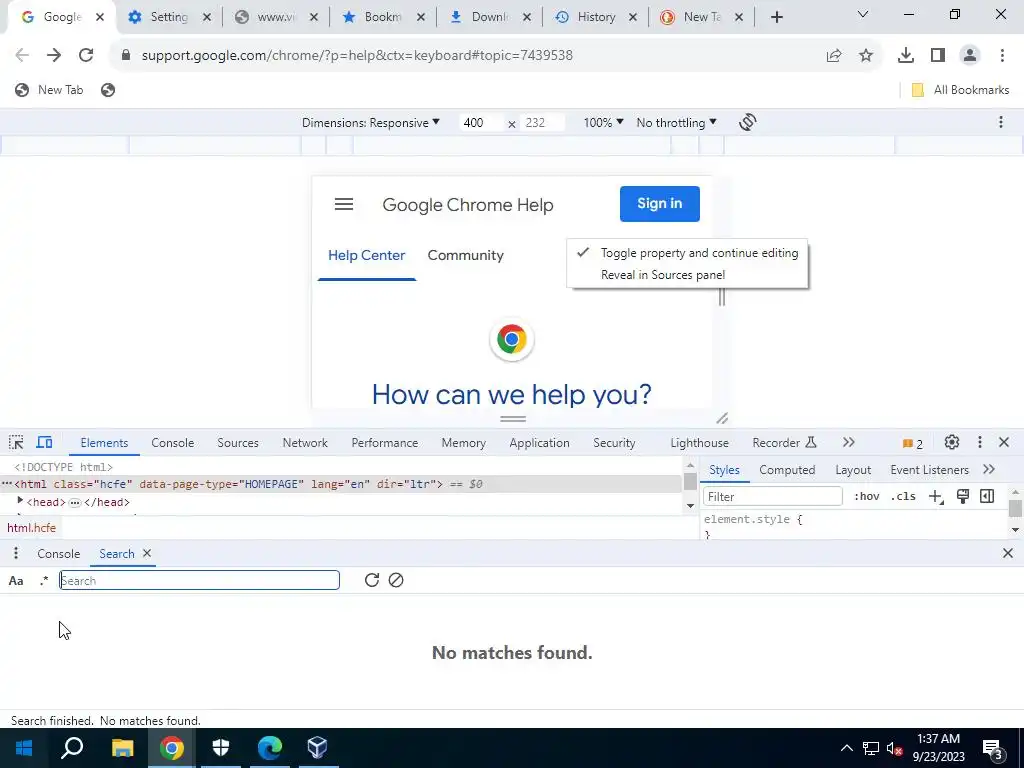
Task: Click the clear search results icon
Action: click(396, 580)
